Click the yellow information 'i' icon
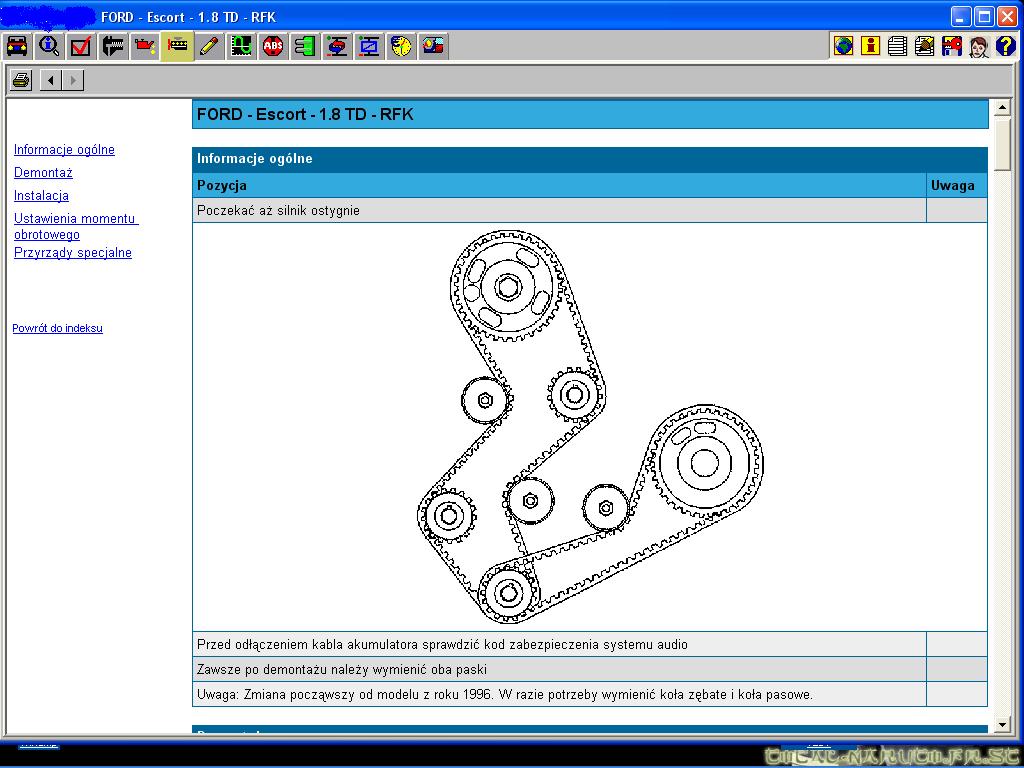 (x=870, y=46)
